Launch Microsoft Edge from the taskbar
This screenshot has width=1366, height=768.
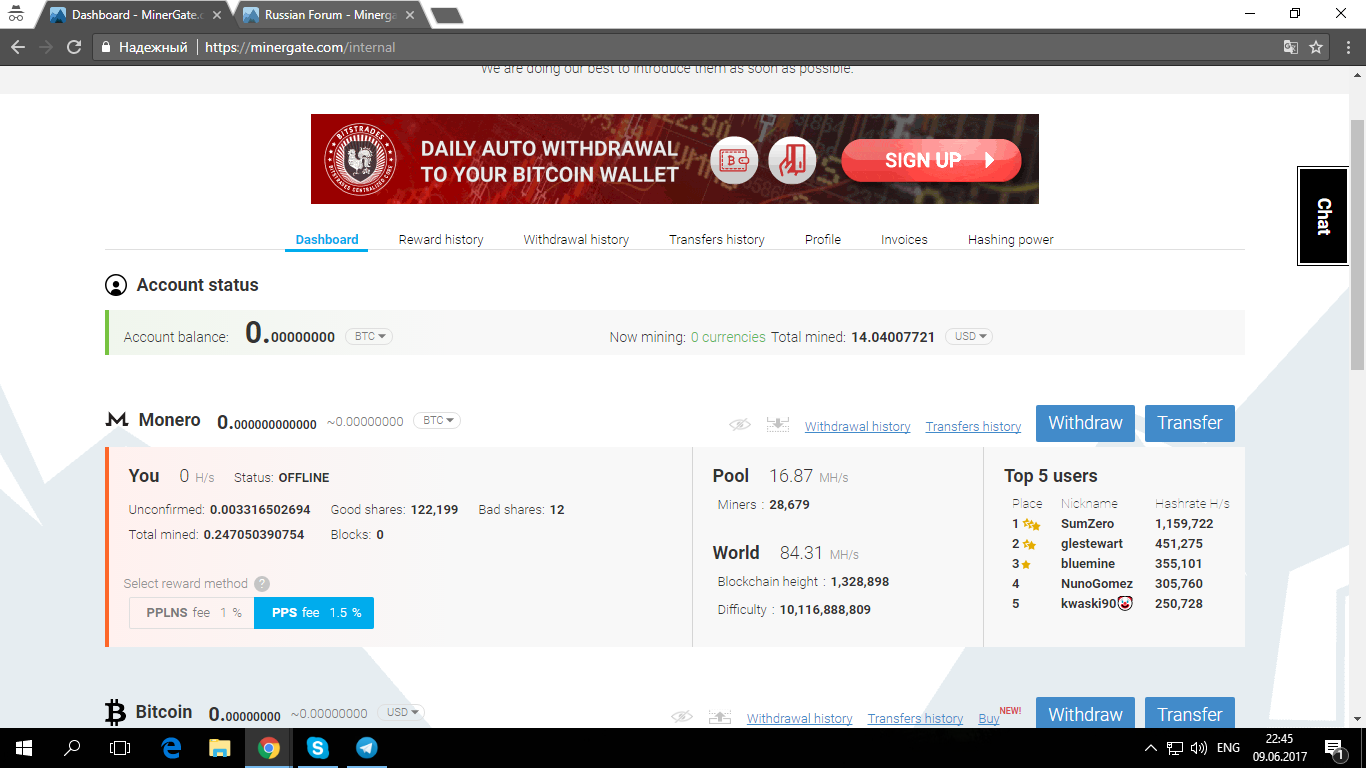coord(171,747)
